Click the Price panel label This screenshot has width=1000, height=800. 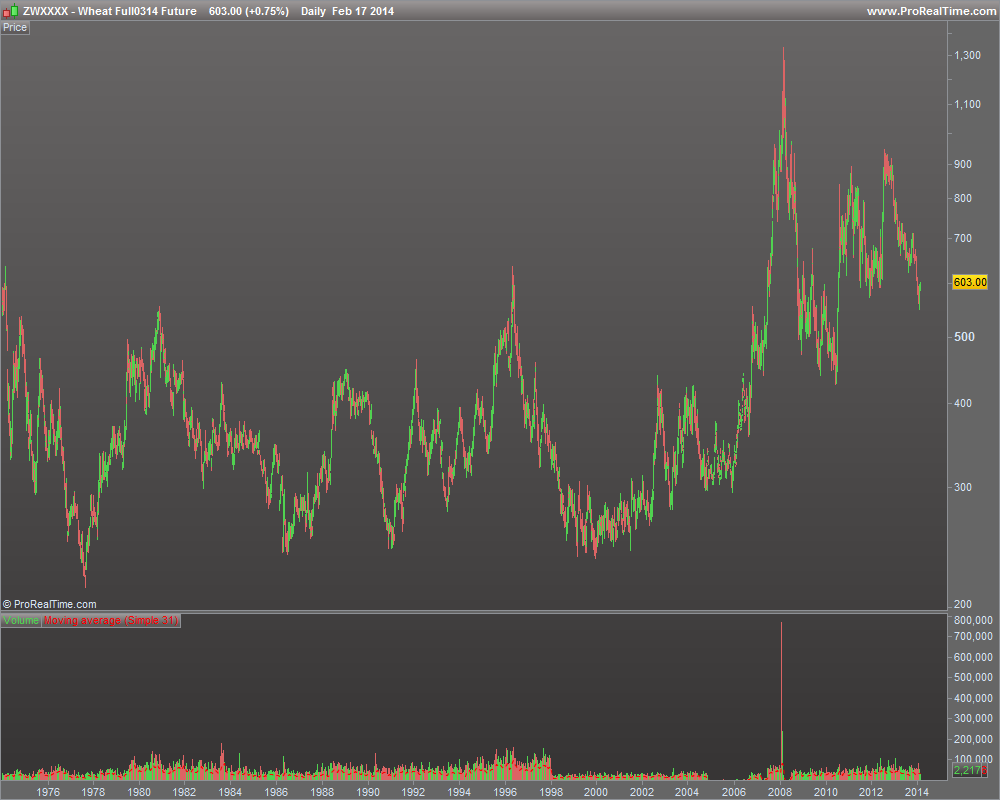(15, 27)
